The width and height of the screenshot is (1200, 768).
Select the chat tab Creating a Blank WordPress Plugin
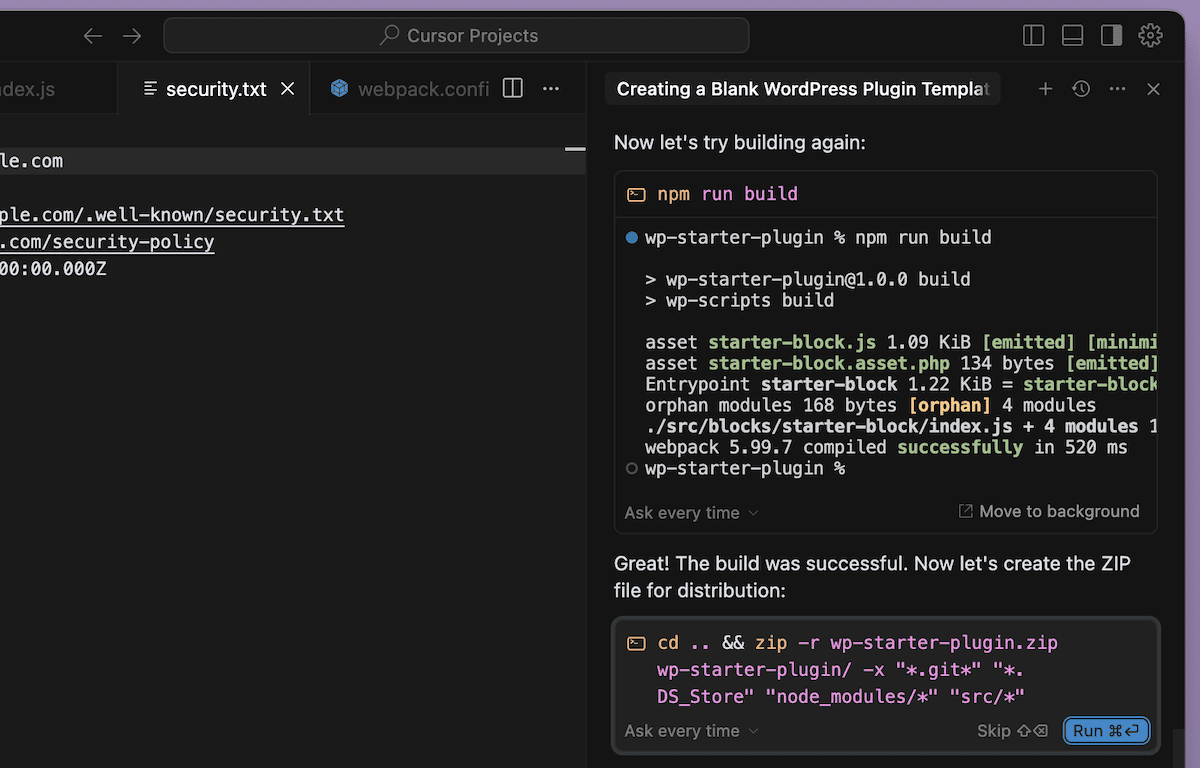803,89
